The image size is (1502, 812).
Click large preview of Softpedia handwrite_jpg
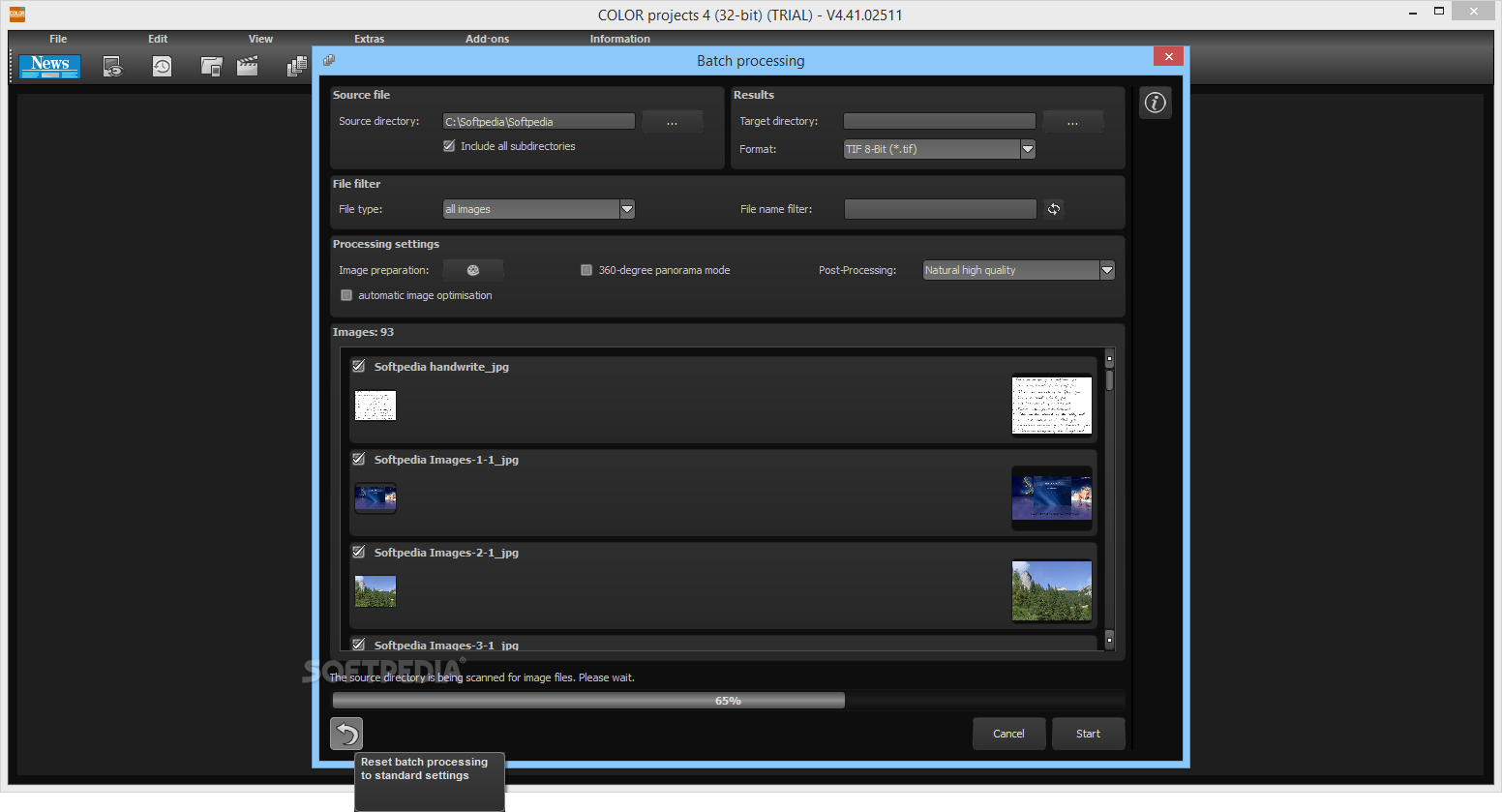(x=1052, y=406)
